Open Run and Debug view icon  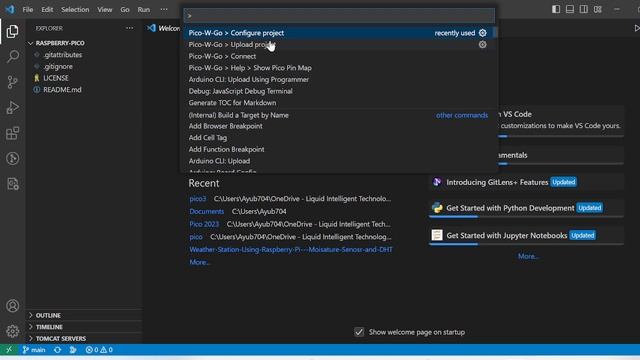coord(12,108)
